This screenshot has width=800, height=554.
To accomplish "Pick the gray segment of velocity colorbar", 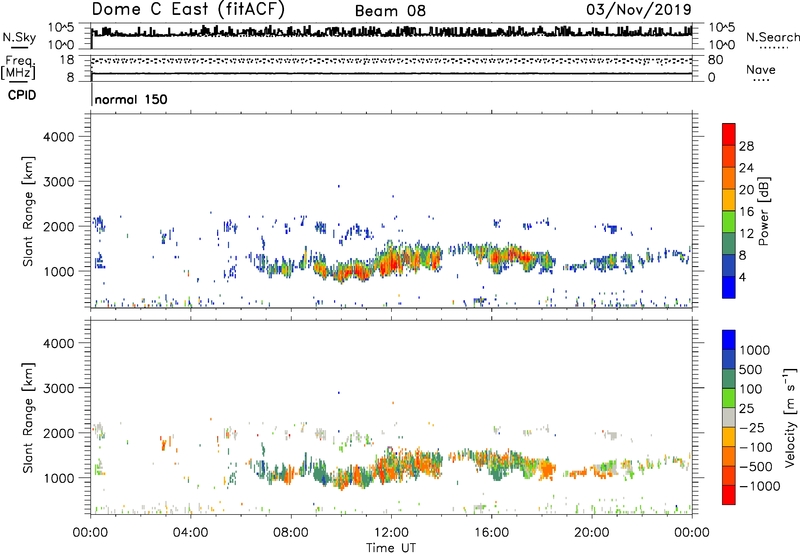I will pos(729,417).
